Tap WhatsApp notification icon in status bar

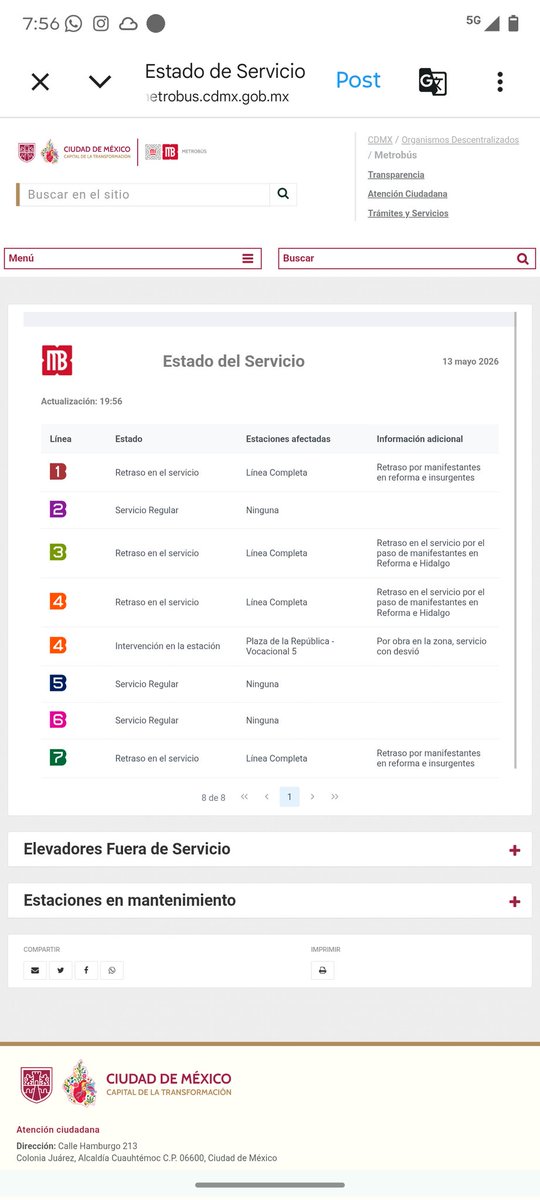pyautogui.click(x=73, y=23)
